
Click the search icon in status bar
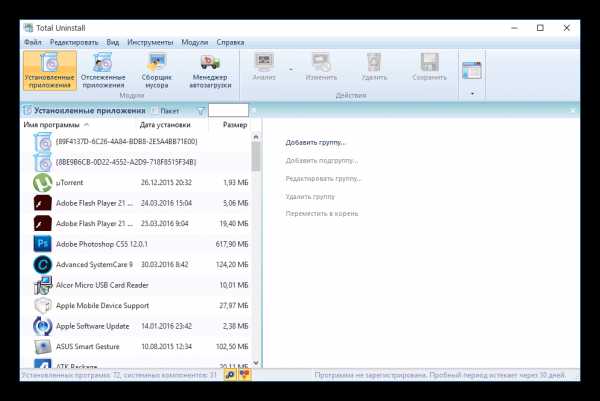pos(230,375)
